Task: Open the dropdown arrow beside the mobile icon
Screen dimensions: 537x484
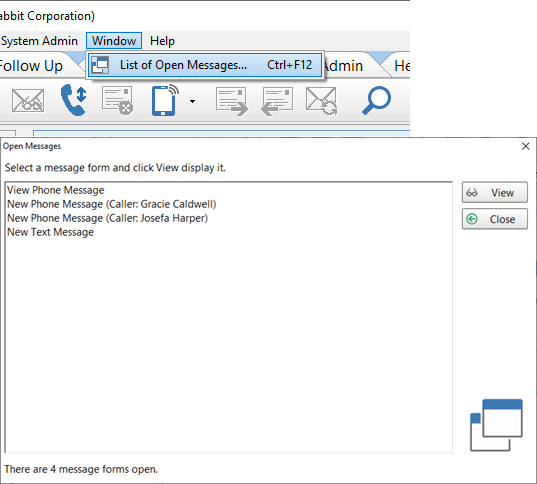Action: [192, 101]
